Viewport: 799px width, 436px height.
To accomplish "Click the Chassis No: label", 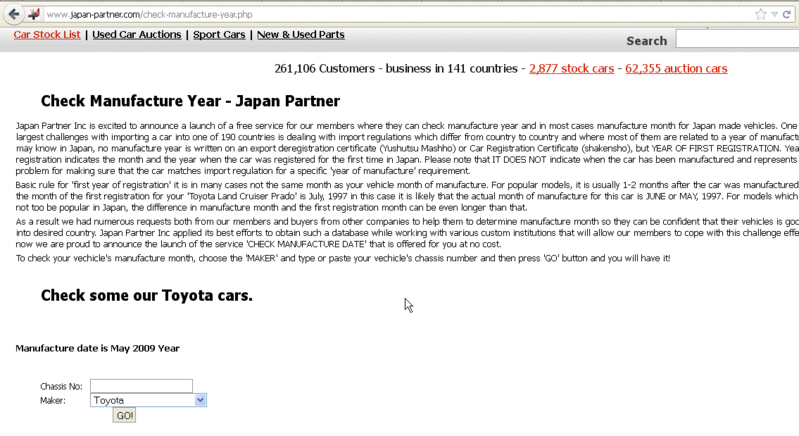I will pyautogui.click(x=61, y=387).
